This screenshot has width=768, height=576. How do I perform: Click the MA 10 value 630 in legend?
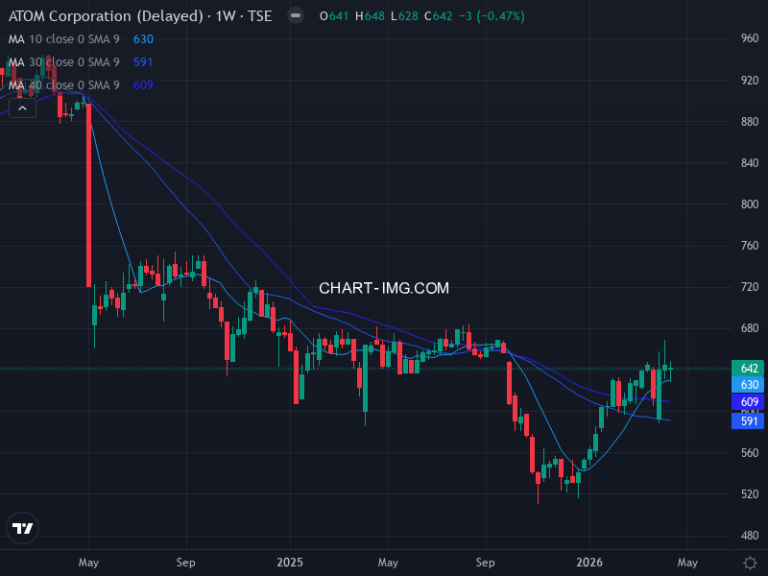tap(143, 39)
